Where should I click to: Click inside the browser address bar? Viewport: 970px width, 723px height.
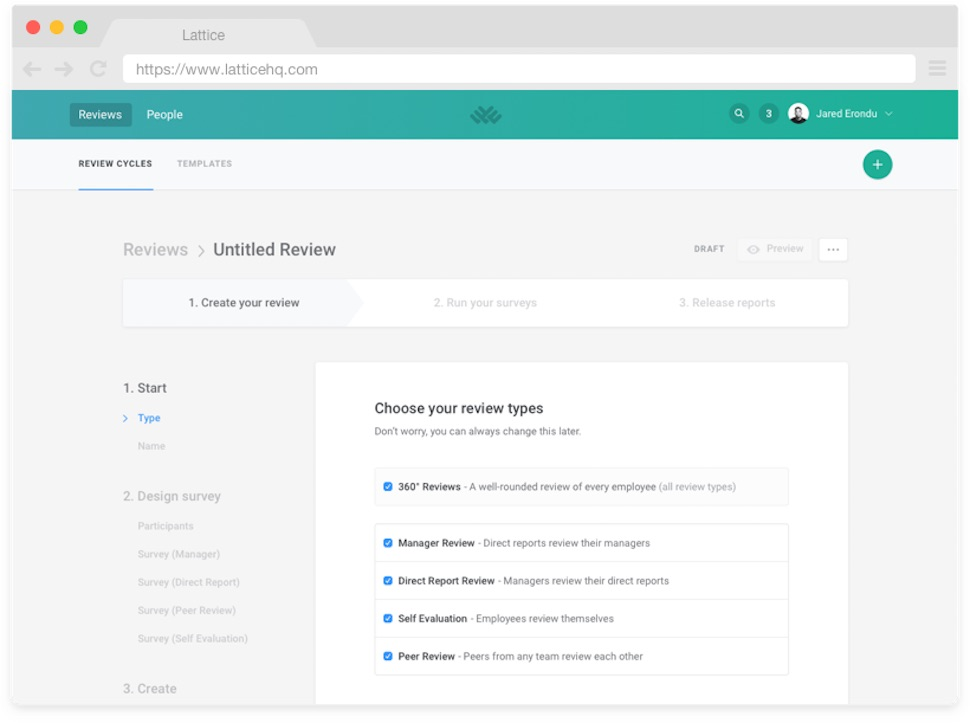[520, 68]
